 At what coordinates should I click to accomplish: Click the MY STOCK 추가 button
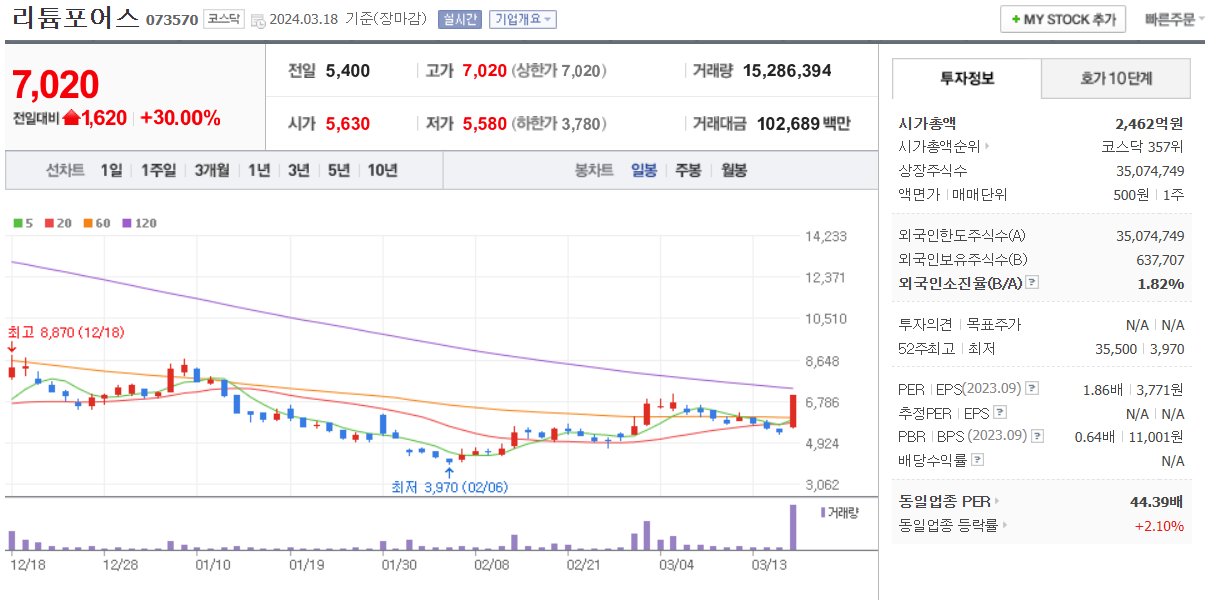pos(1063,19)
